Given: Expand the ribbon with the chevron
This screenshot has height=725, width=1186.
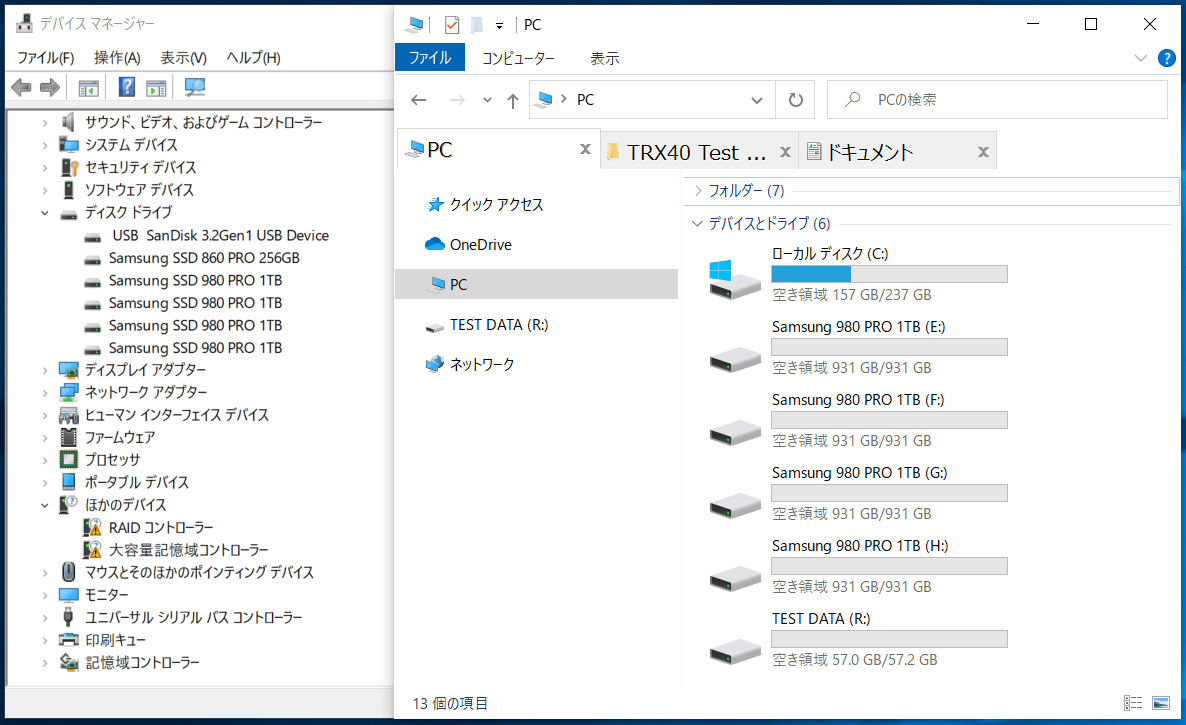Looking at the screenshot, I should point(1141,58).
